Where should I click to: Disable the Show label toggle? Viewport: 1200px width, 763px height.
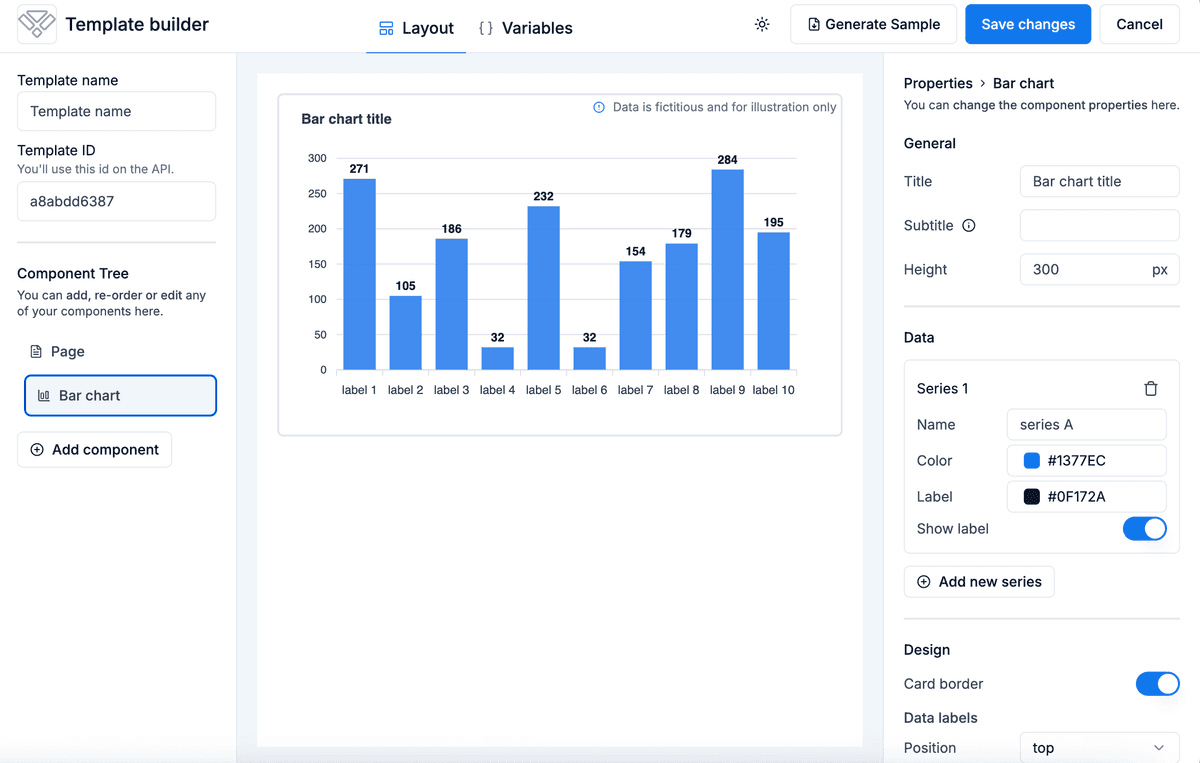tap(1144, 529)
